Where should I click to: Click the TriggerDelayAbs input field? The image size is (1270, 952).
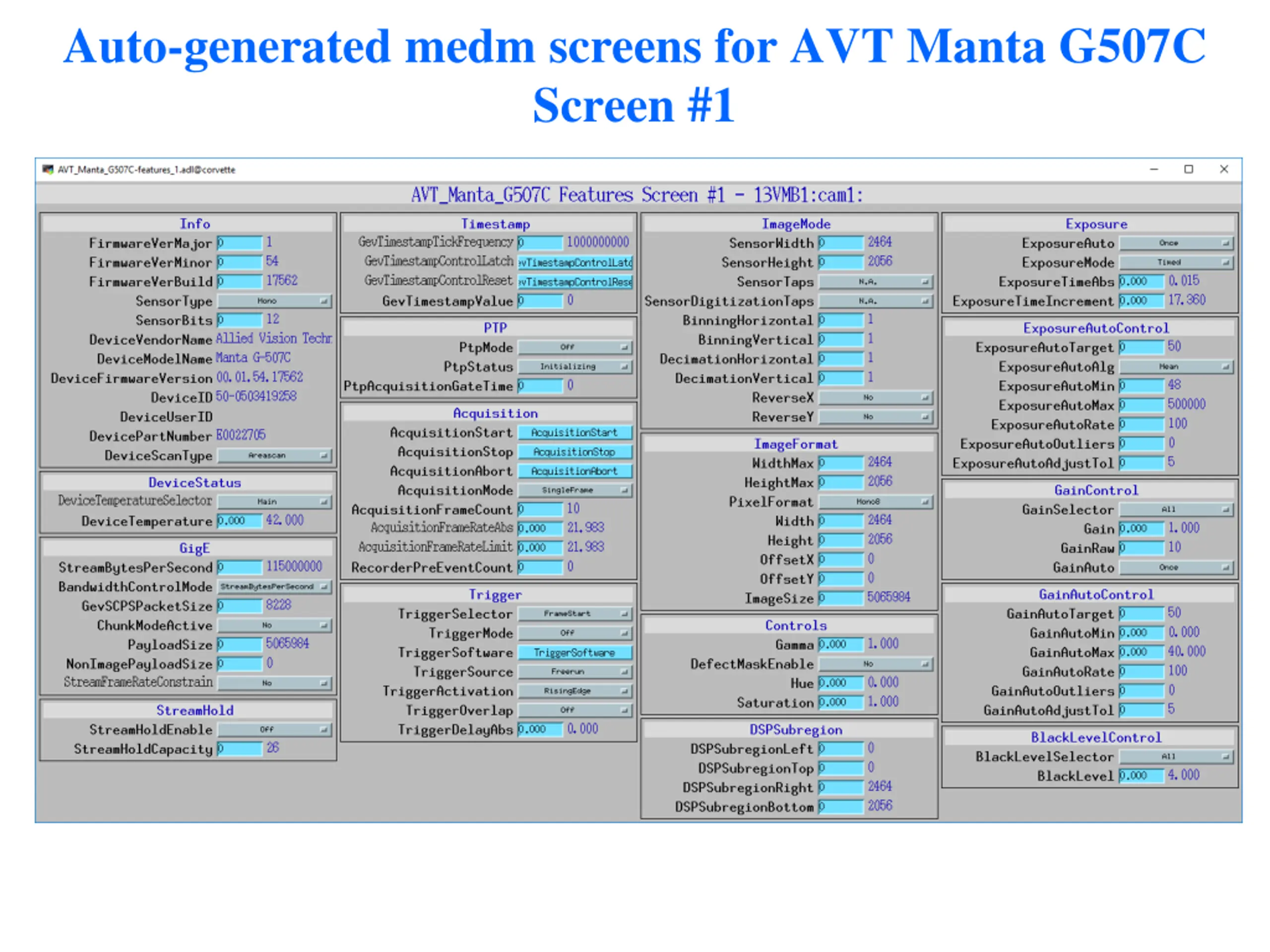click(540, 730)
